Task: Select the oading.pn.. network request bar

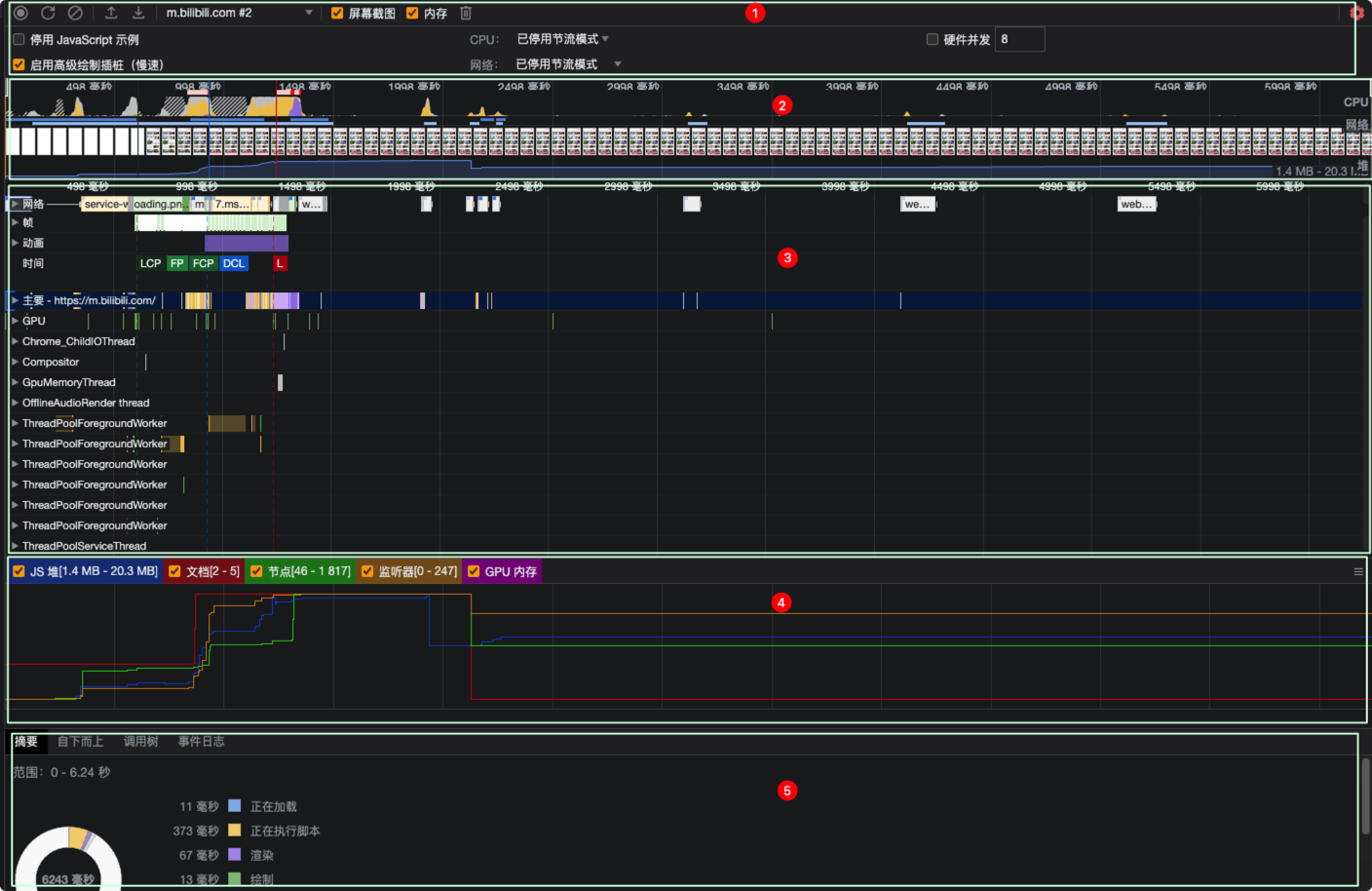Action: tap(160, 204)
